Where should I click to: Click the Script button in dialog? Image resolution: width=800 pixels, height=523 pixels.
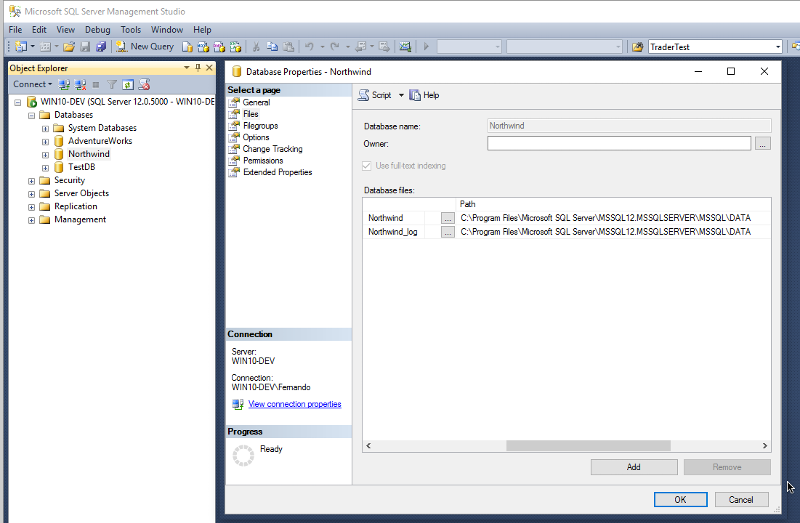click(375, 95)
